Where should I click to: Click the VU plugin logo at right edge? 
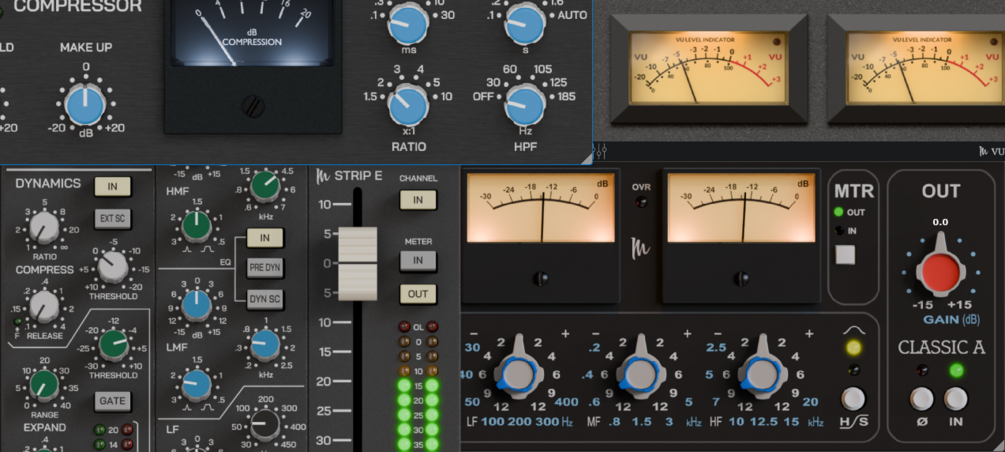coord(992,152)
